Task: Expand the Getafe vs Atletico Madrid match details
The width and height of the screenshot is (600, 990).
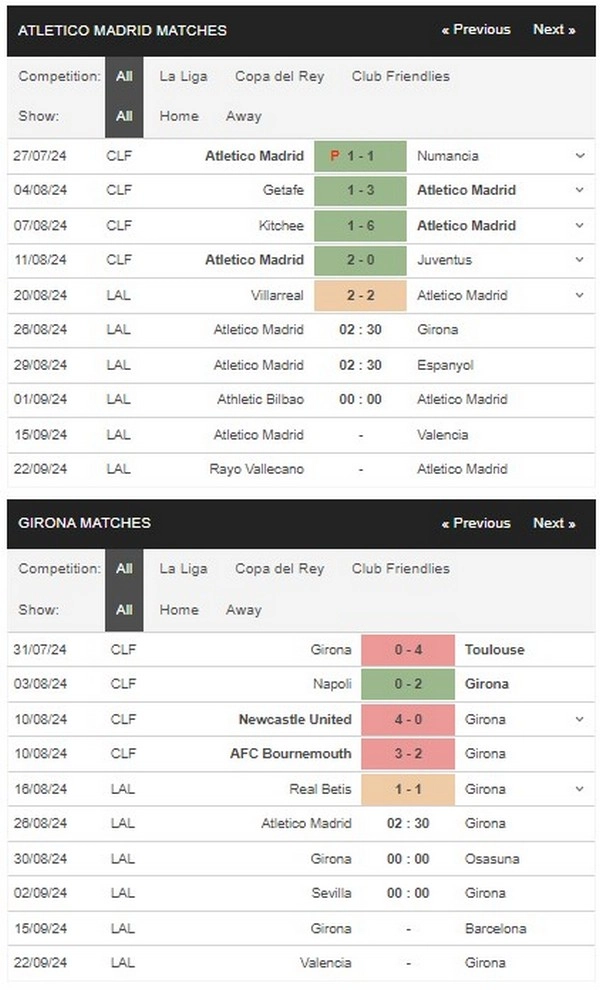Action: pyautogui.click(x=579, y=190)
